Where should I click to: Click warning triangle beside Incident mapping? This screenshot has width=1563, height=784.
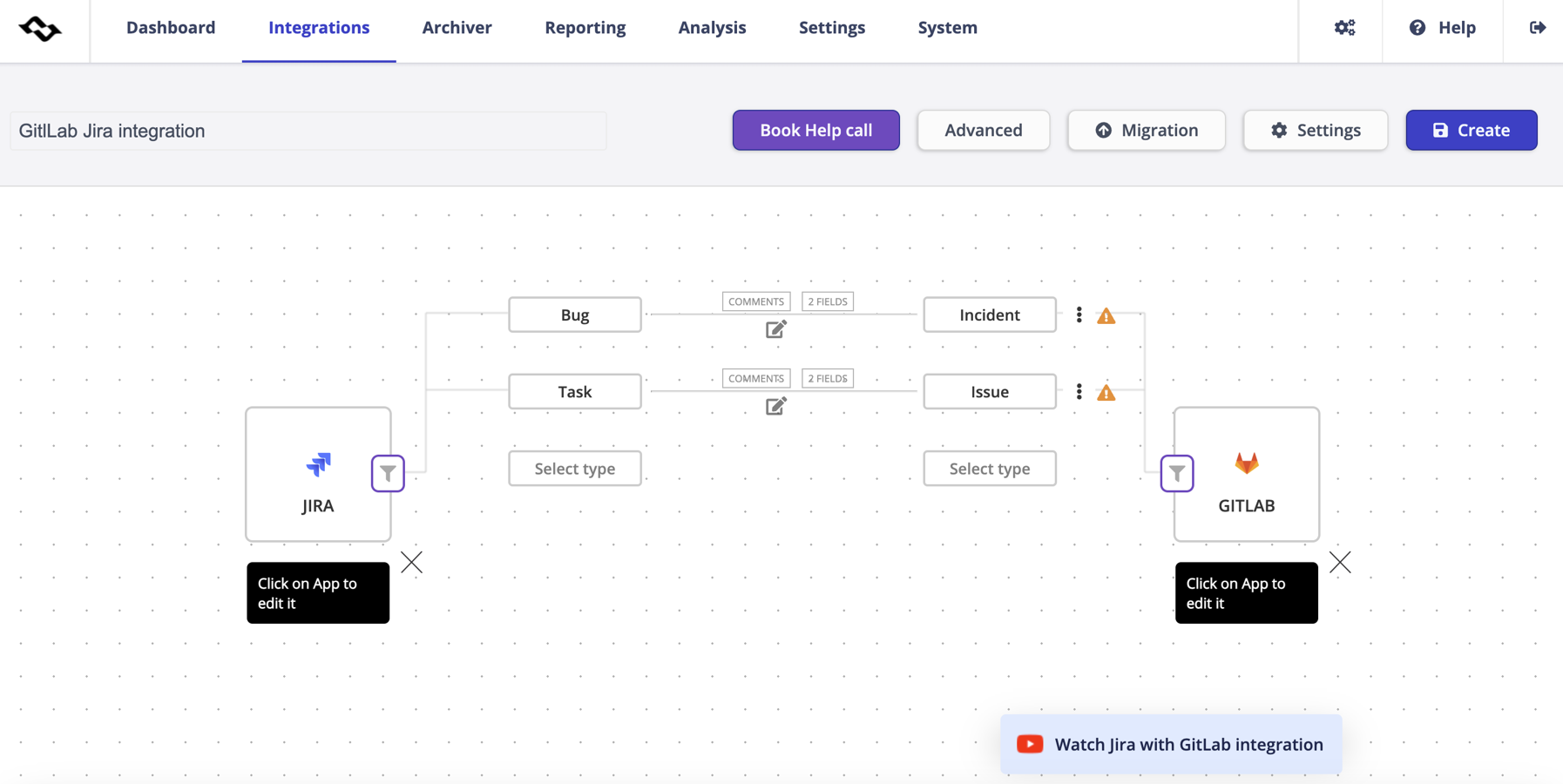pos(1106,315)
